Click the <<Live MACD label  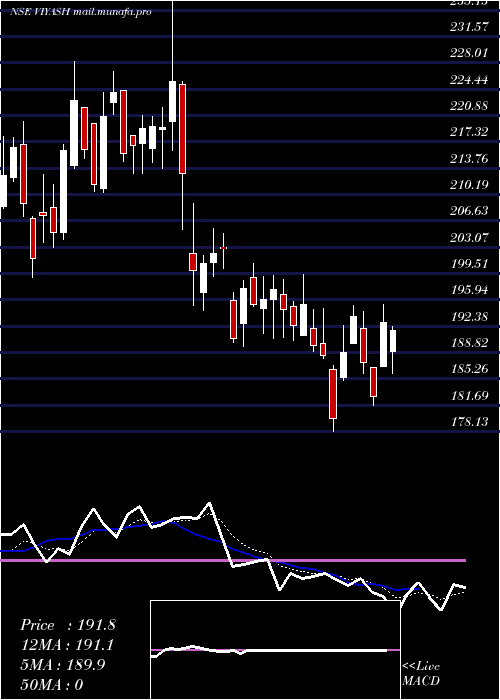[x=421, y=674]
